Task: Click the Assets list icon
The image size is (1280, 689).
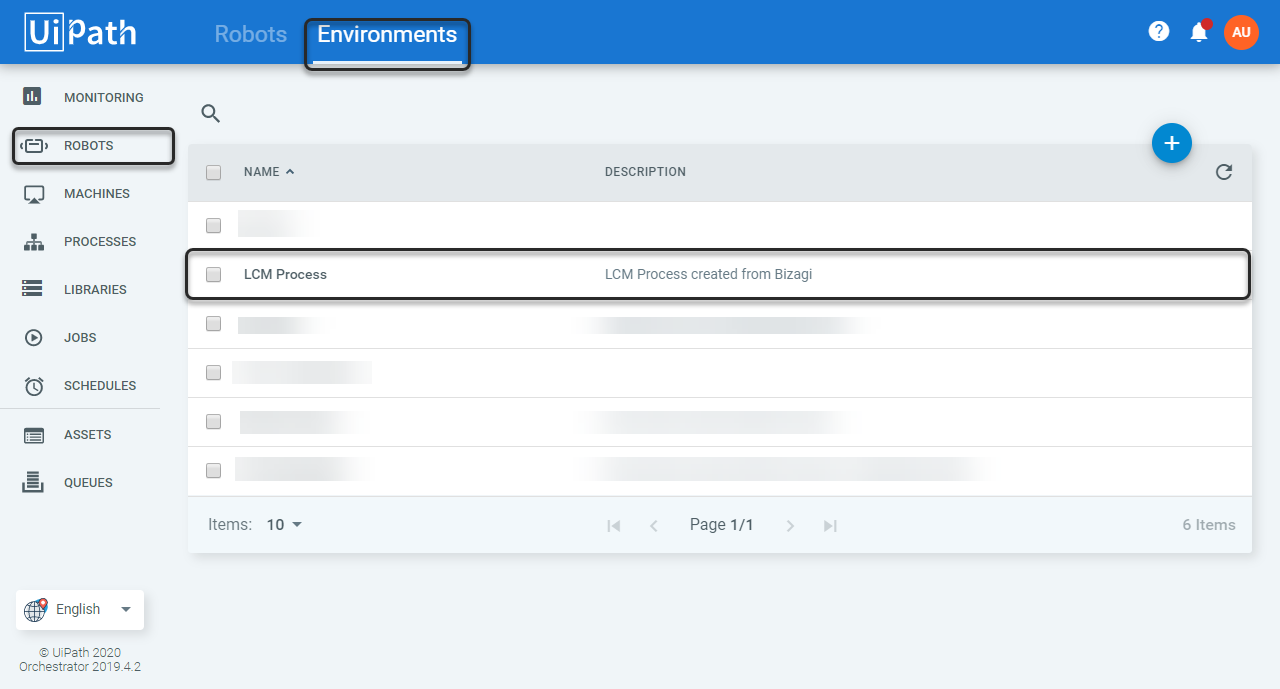Action: point(34,435)
